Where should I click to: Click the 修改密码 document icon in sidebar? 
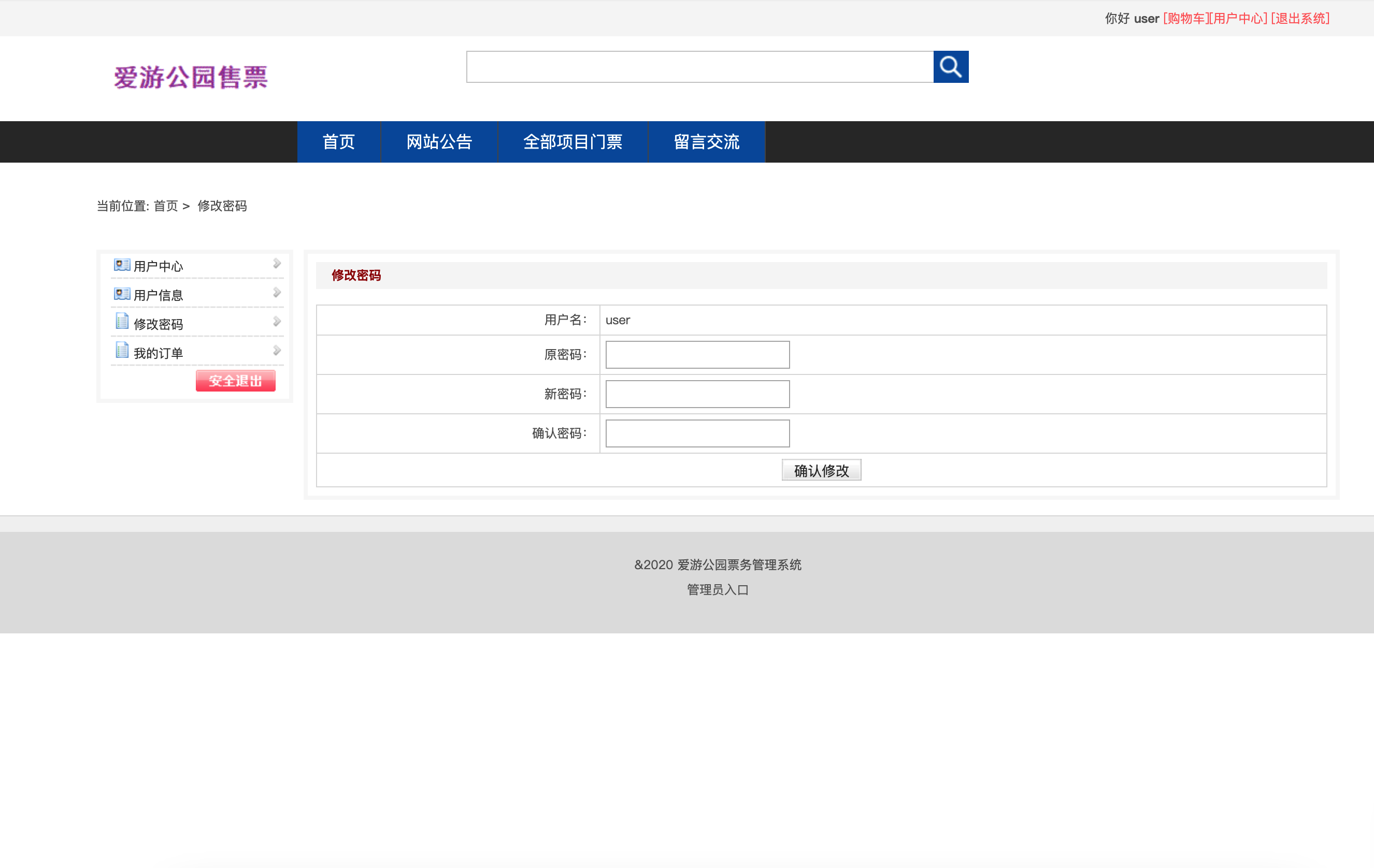pyautogui.click(x=122, y=321)
